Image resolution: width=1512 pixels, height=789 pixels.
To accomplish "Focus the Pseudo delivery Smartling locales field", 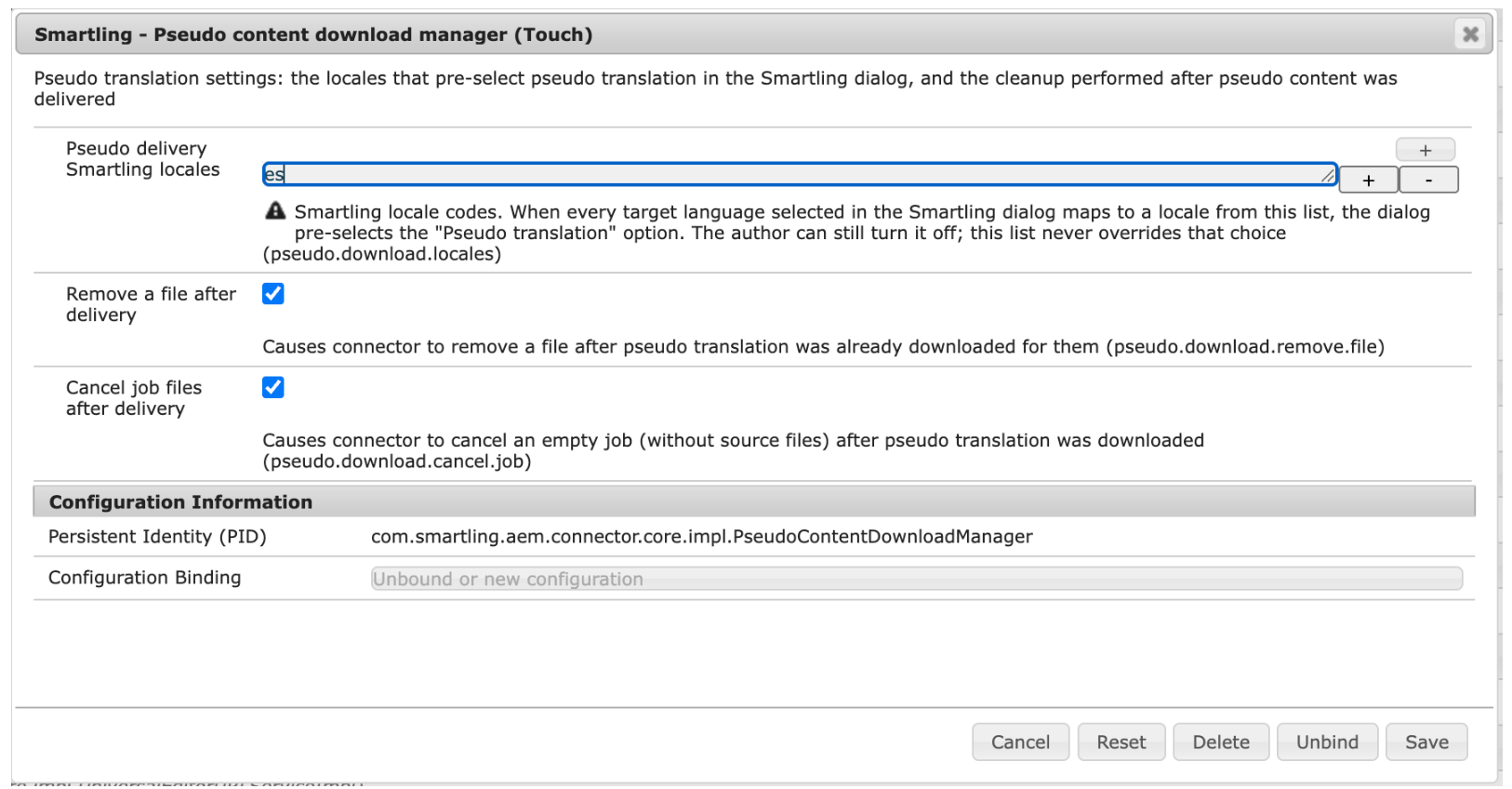I will coord(800,174).
